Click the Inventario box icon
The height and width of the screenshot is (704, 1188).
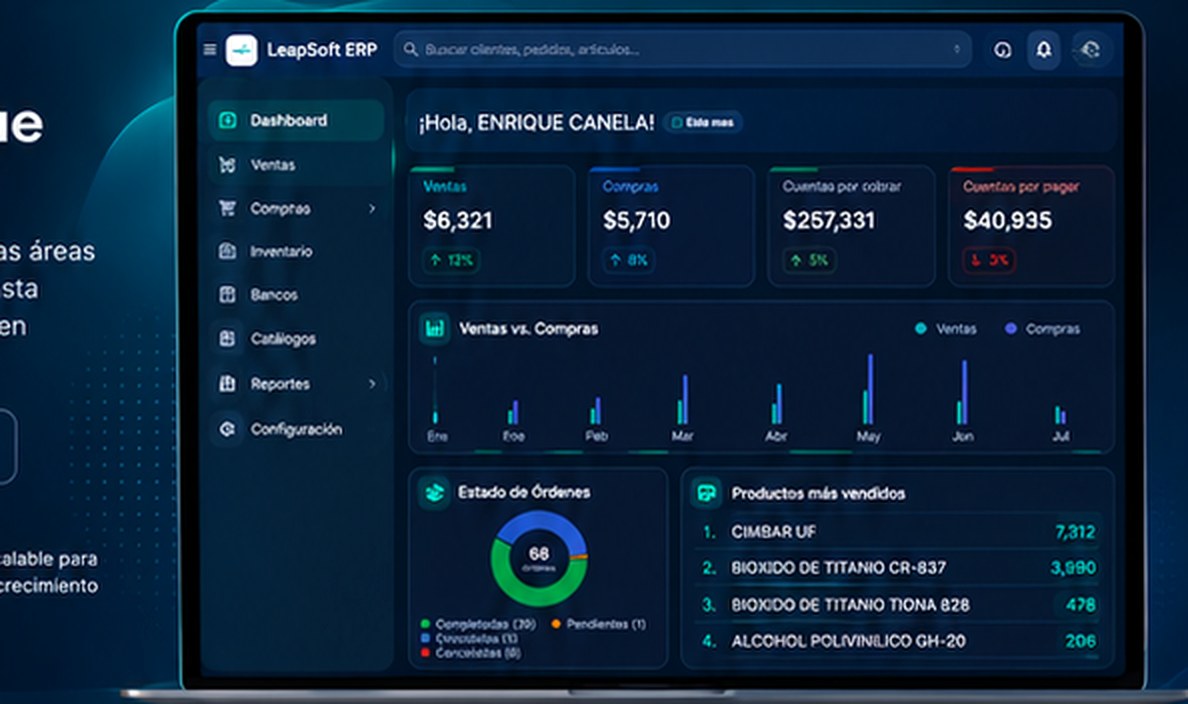pos(227,251)
